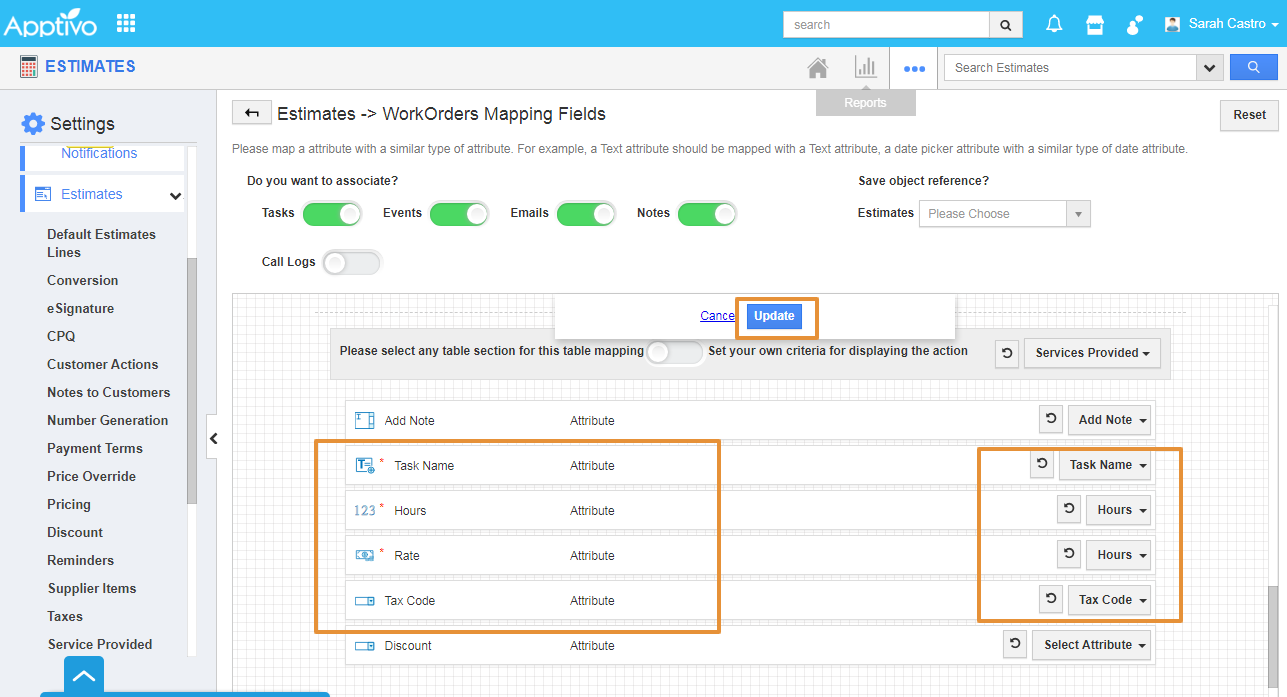Open the app launcher grid icon
1287x697 pixels.
click(126, 23)
